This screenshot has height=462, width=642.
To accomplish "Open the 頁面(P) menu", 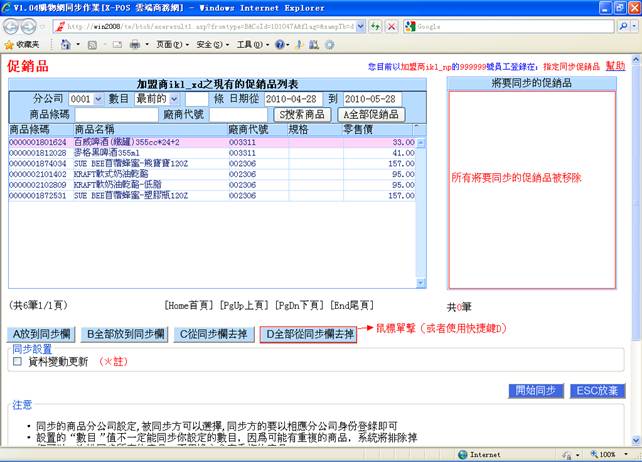I will point(171,45).
